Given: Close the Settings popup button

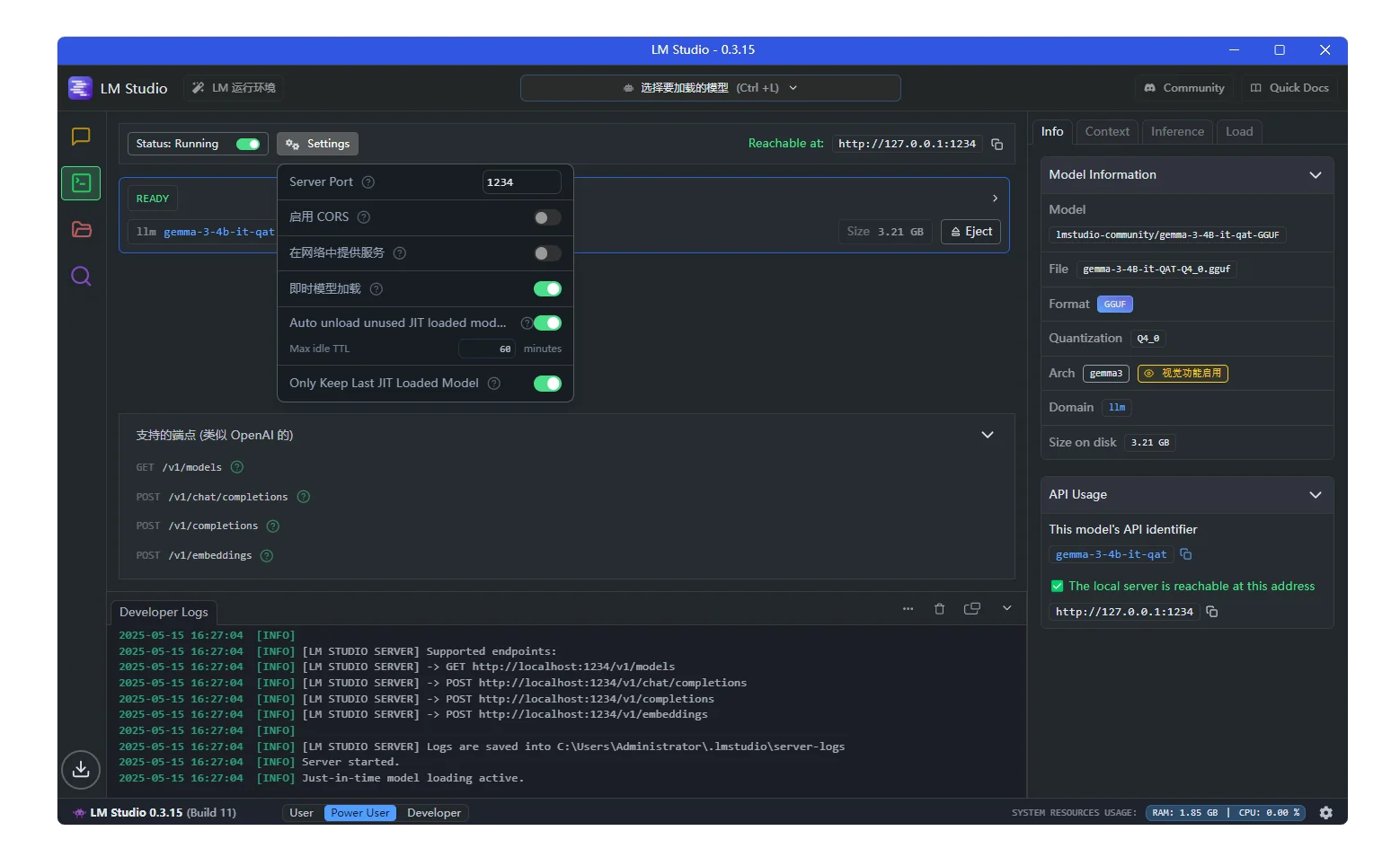Looking at the screenshot, I should tap(317, 145).
